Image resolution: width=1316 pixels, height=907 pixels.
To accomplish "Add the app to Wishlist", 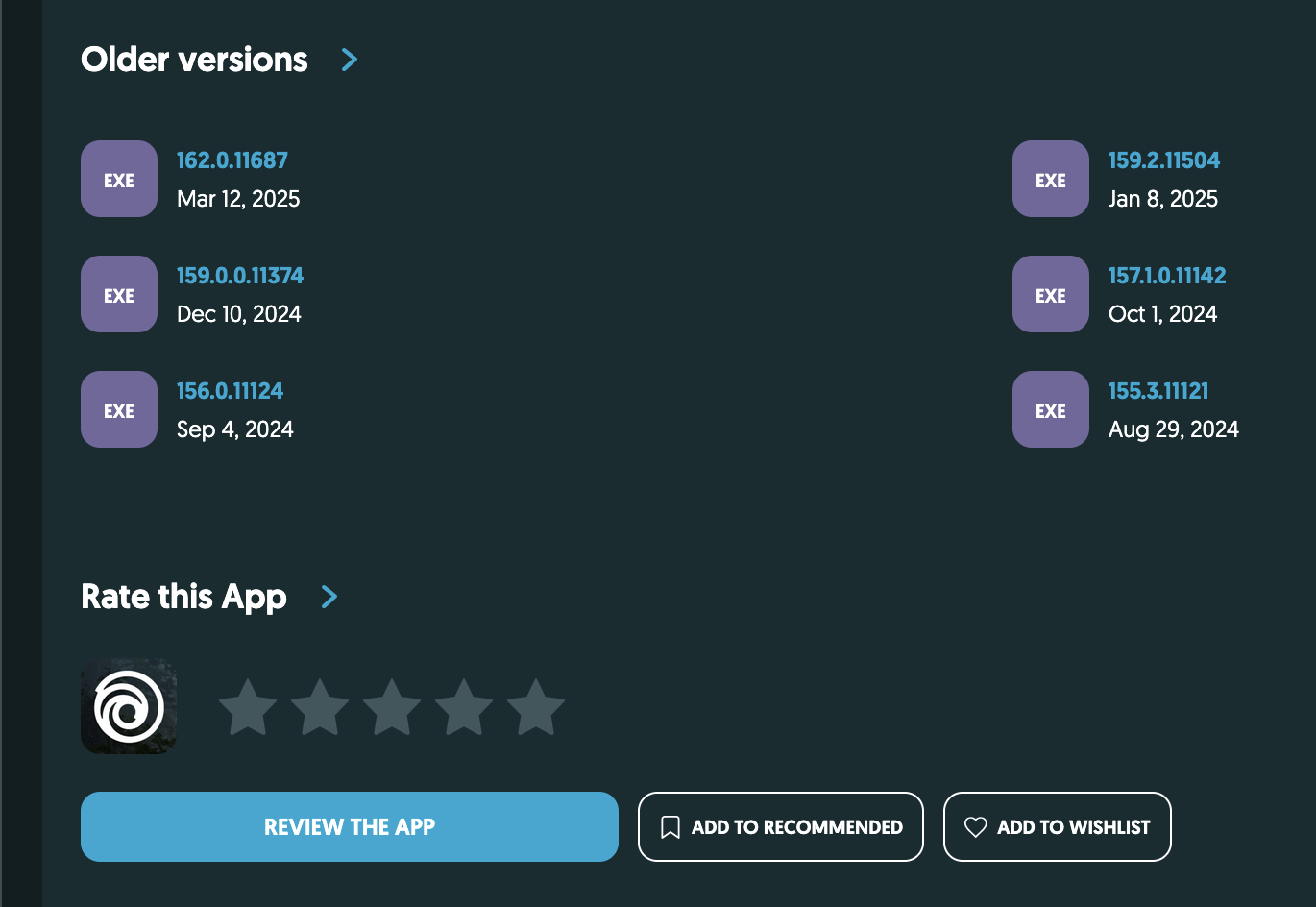I will point(1057,827).
